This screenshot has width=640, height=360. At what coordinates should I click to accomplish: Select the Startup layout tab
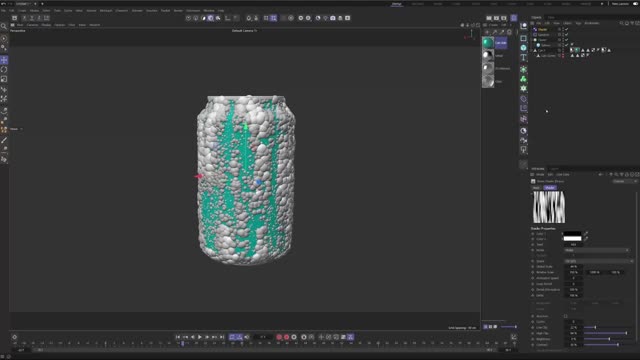396,4
